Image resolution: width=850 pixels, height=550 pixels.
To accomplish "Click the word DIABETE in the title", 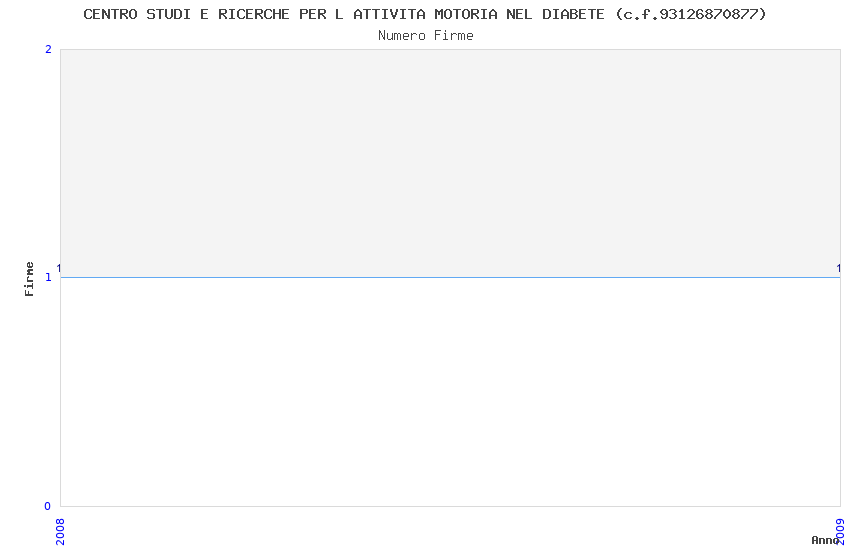I will click(573, 14).
